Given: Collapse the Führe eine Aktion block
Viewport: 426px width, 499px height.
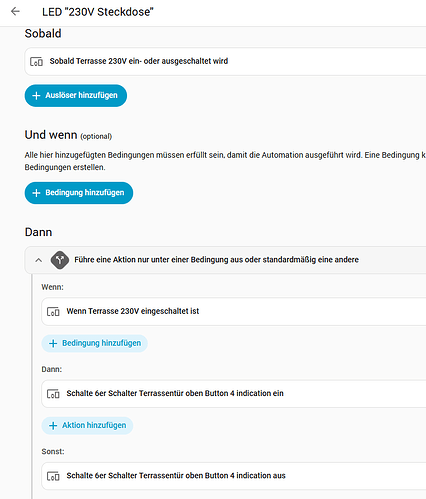Looking at the screenshot, I should 39,260.
